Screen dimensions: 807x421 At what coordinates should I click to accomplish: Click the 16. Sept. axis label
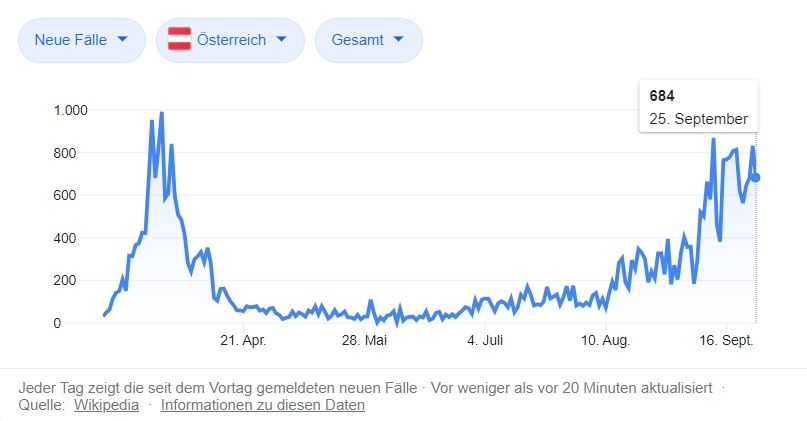point(727,341)
